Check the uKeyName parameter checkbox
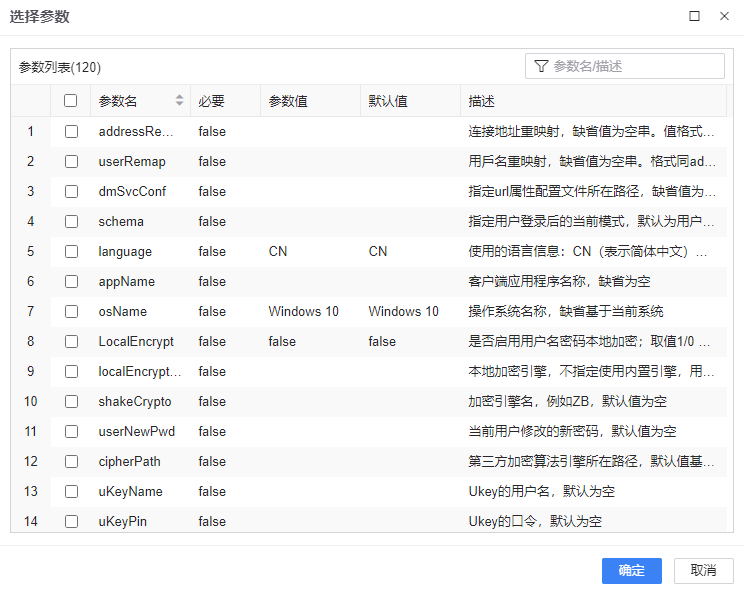The image size is (744, 590). click(71, 491)
